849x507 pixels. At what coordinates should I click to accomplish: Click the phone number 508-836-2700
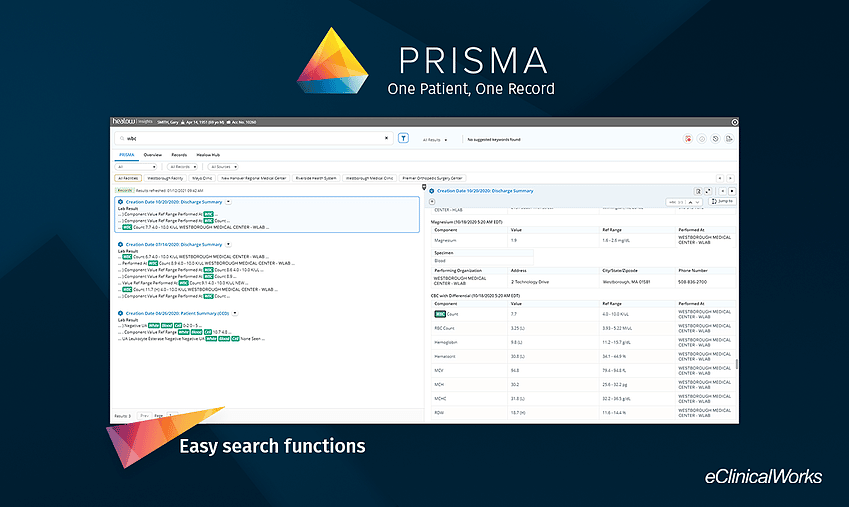(693, 282)
